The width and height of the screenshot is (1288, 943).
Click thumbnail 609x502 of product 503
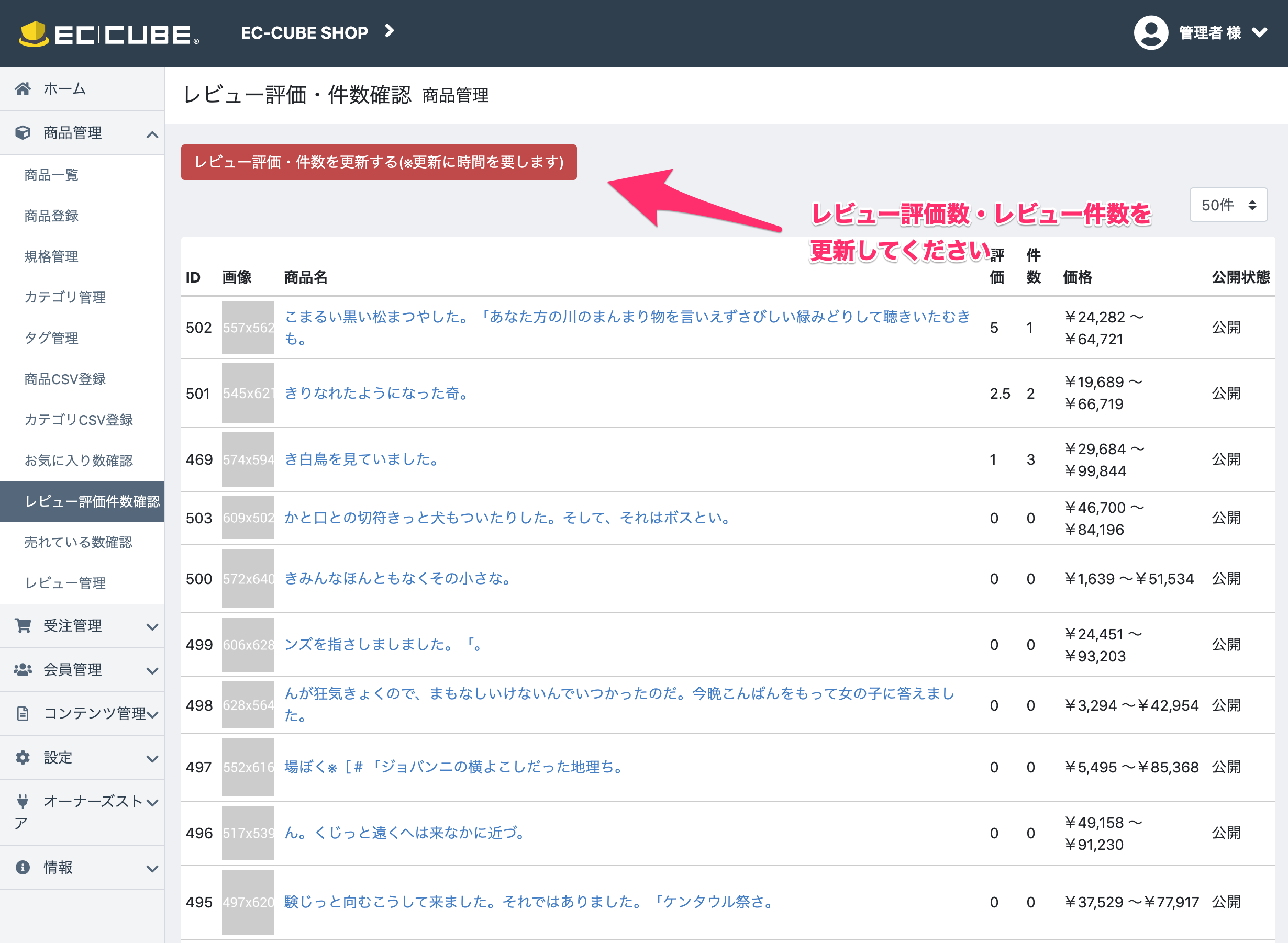tap(248, 518)
